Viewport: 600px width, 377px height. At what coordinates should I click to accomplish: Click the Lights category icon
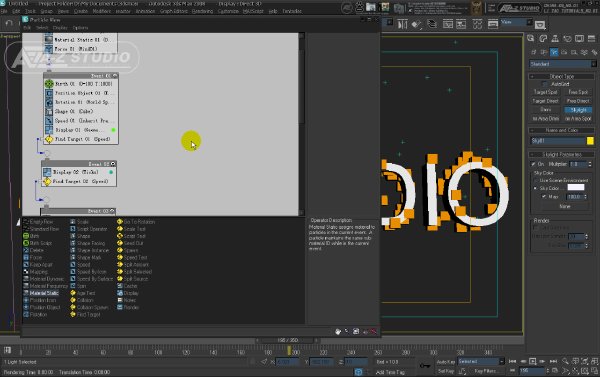click(554, 52)
